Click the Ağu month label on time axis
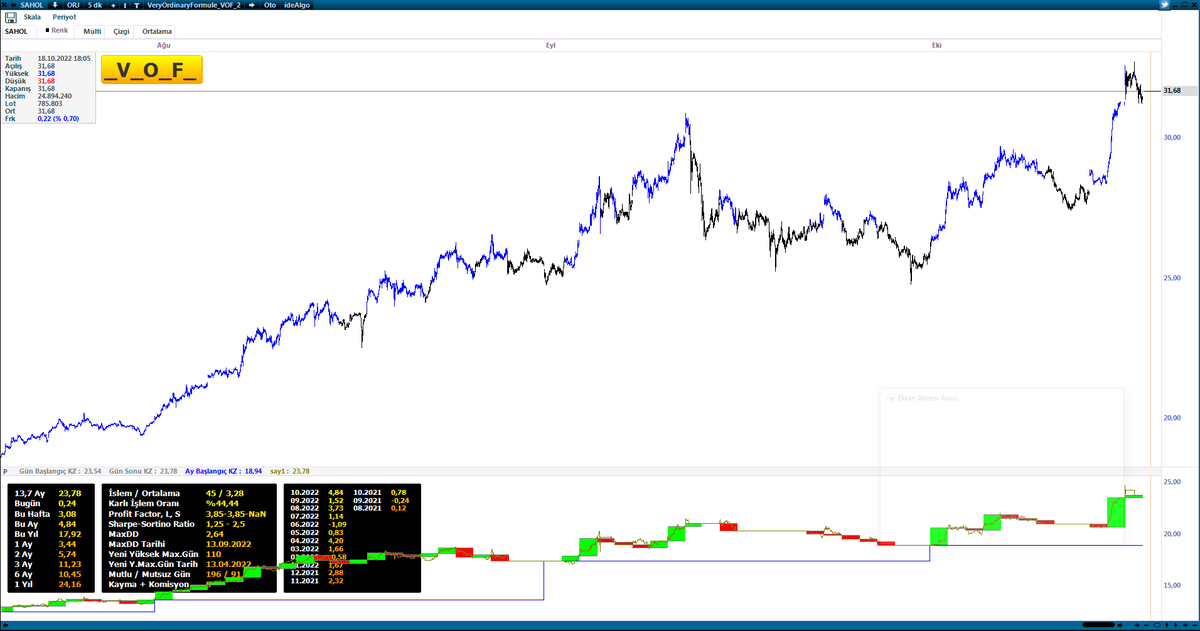The height and width of the screenshot is (631, 1200). [x=163, y=45]
